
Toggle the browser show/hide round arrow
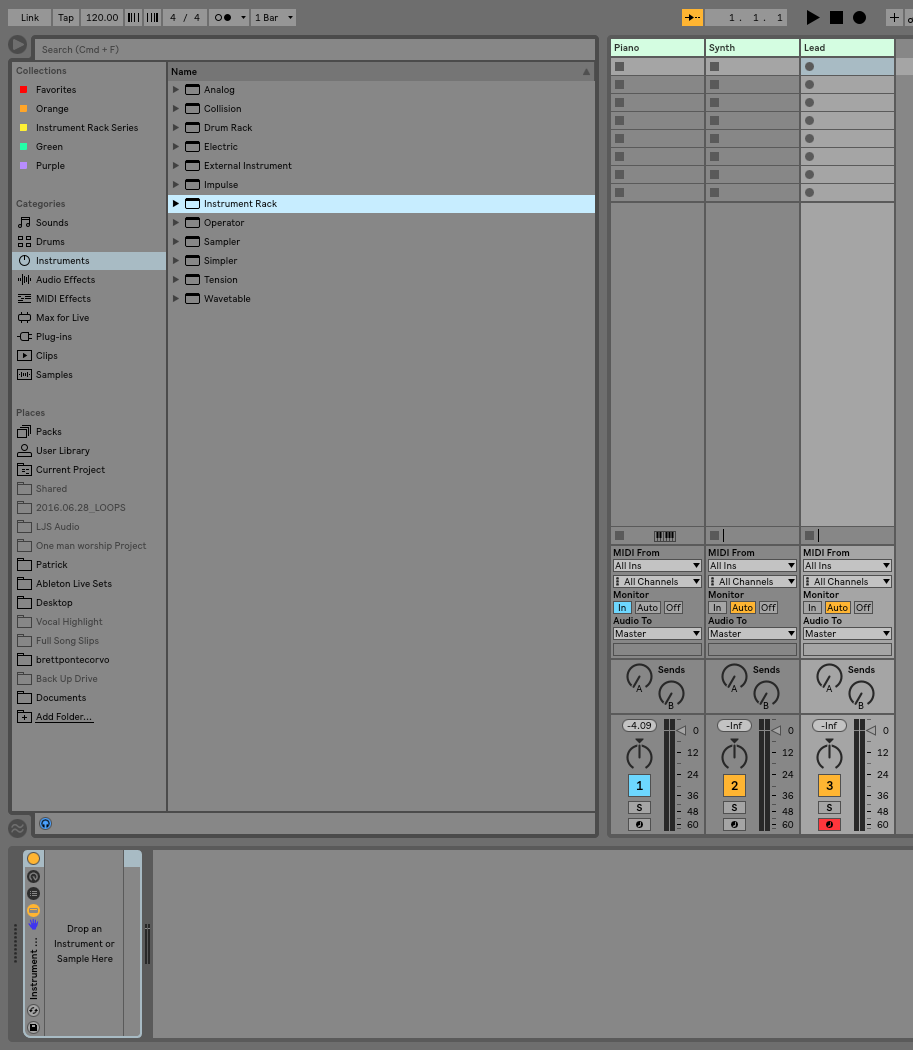click(17, 45)
